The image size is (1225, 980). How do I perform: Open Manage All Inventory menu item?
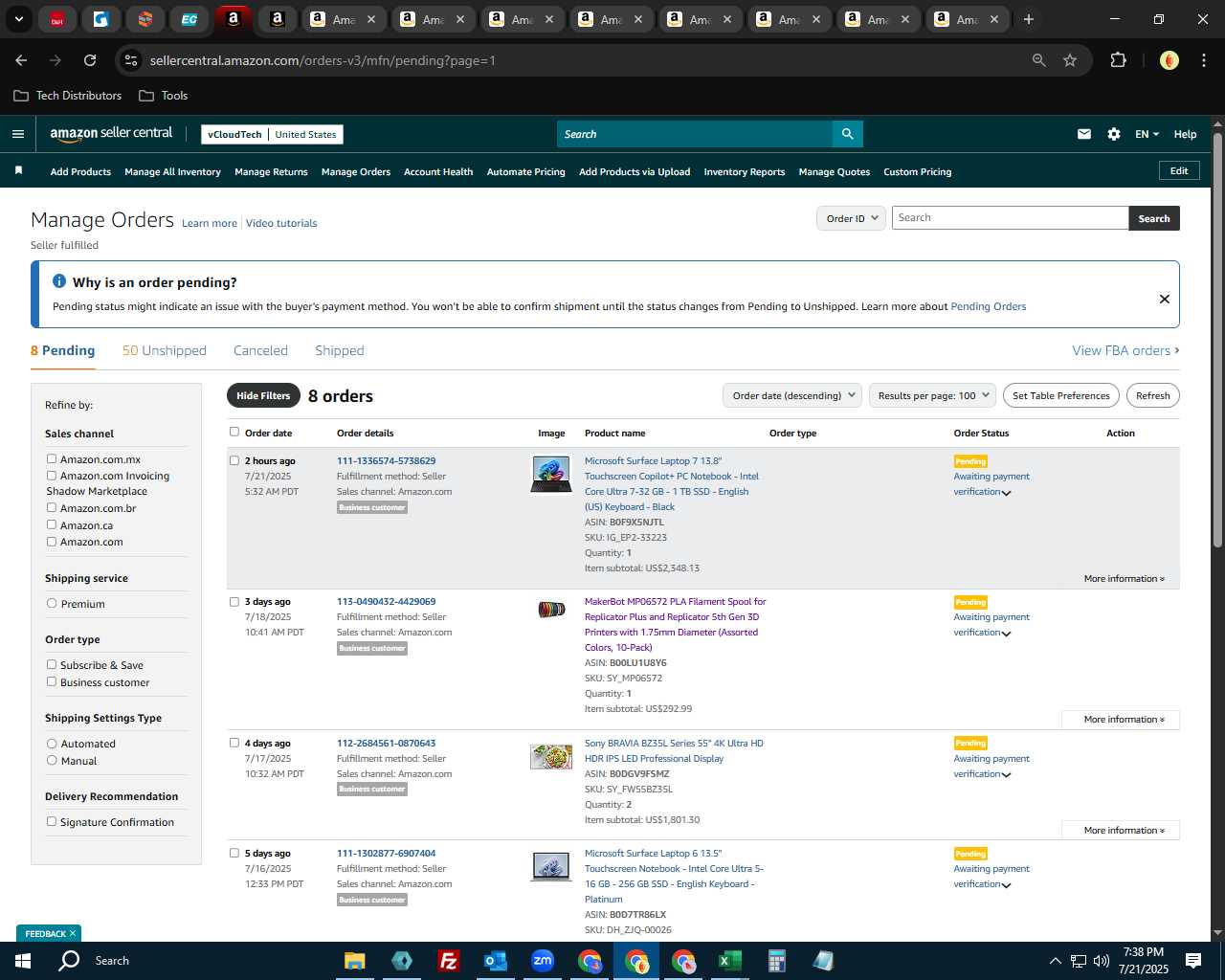click(x=172, y=171)
